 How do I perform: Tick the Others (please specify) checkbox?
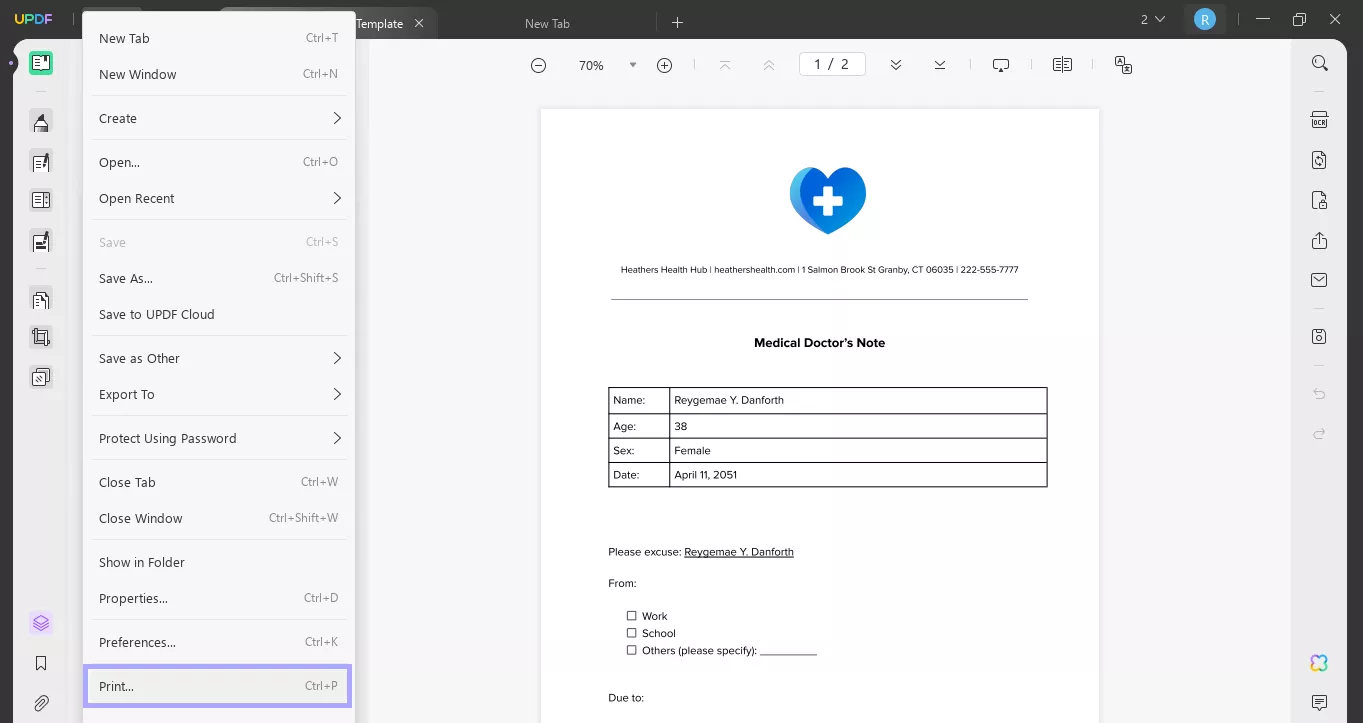tap(631, 650)
